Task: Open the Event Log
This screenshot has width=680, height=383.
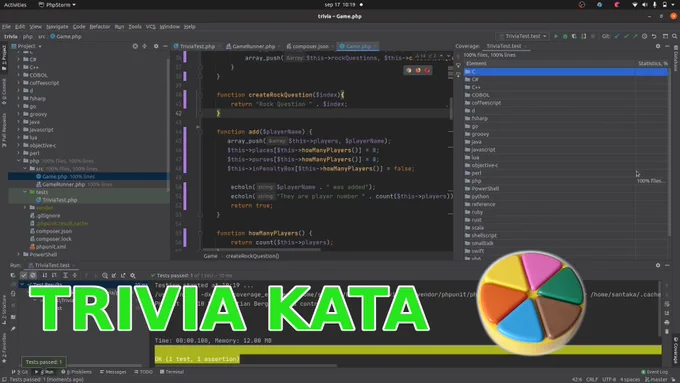Action: point(655,372)
